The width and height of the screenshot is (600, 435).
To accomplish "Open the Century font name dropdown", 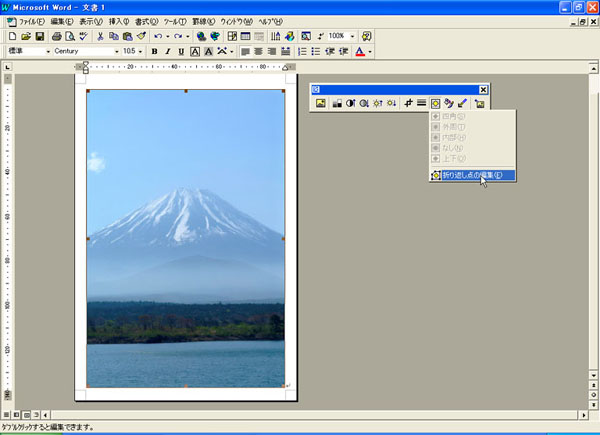I will coord(115,51).
